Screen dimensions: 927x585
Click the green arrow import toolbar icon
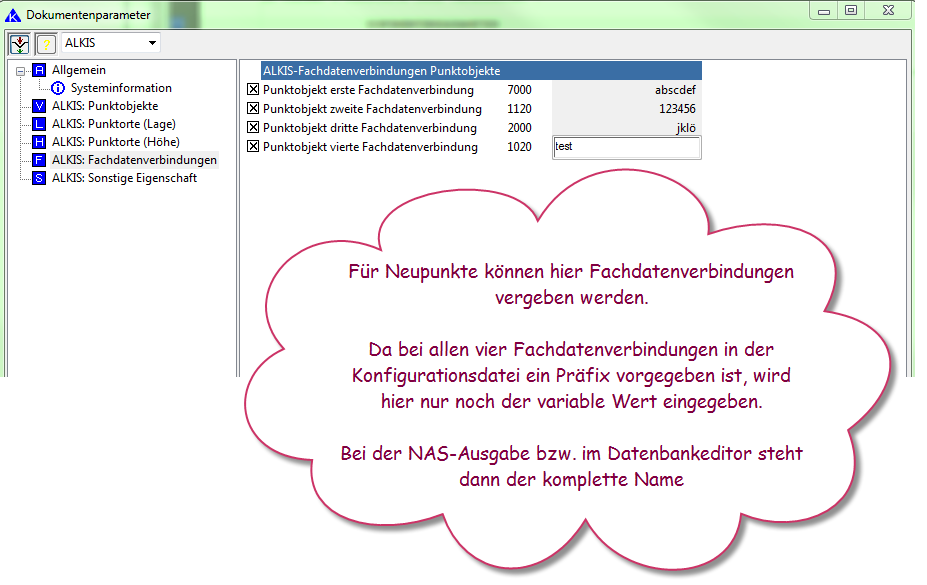(x=19, y=43)
